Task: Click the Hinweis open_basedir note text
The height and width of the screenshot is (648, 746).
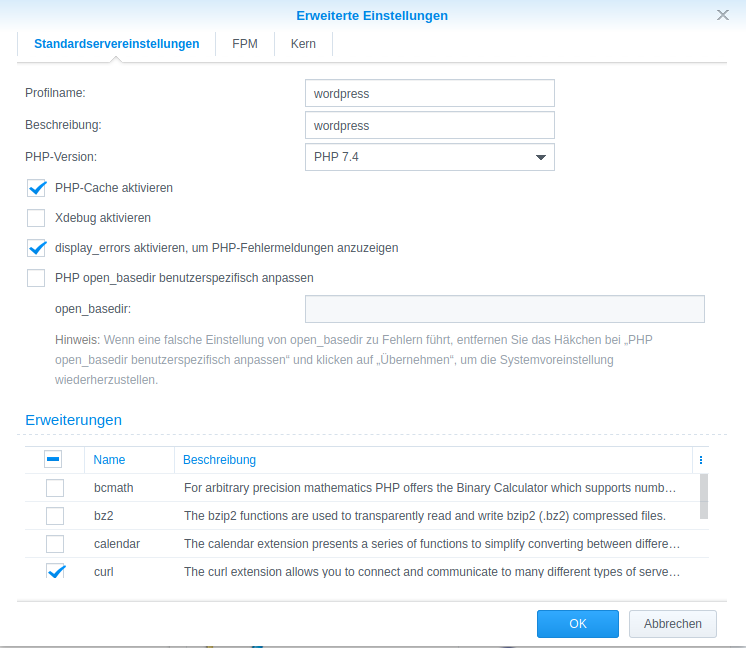Action: (353, 360)
